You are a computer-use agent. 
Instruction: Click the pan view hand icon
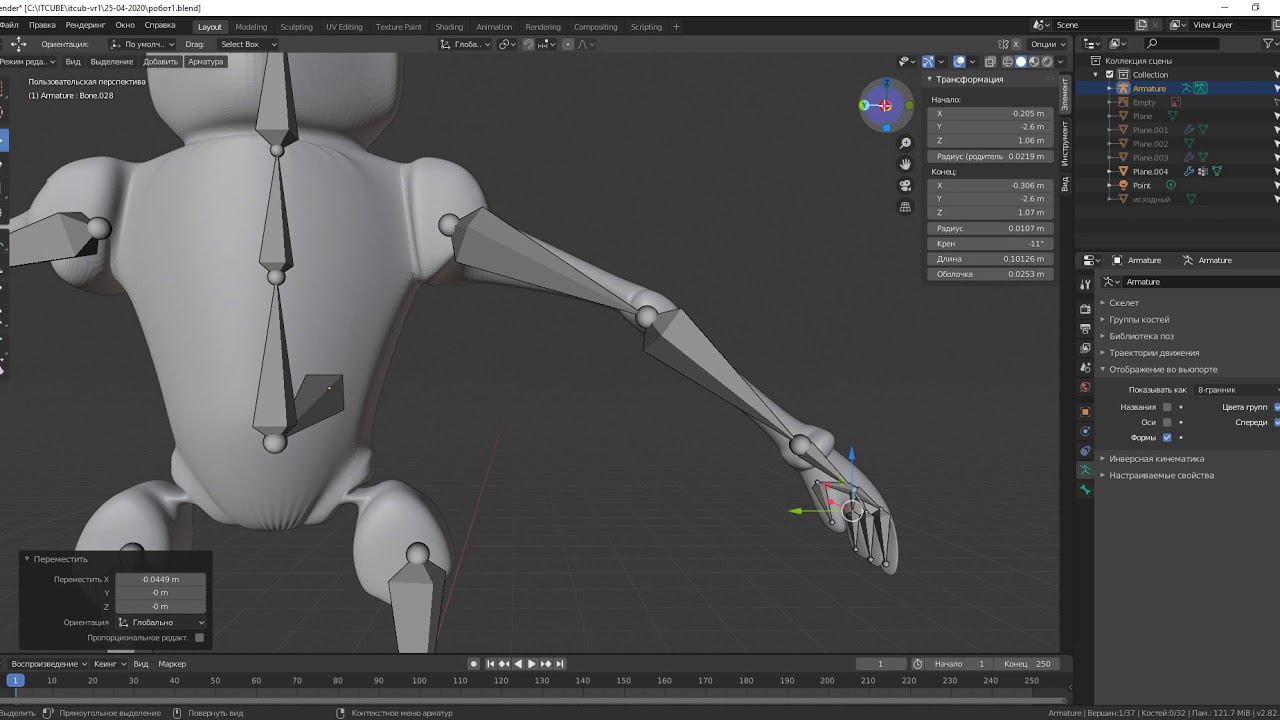coord(905,164)
